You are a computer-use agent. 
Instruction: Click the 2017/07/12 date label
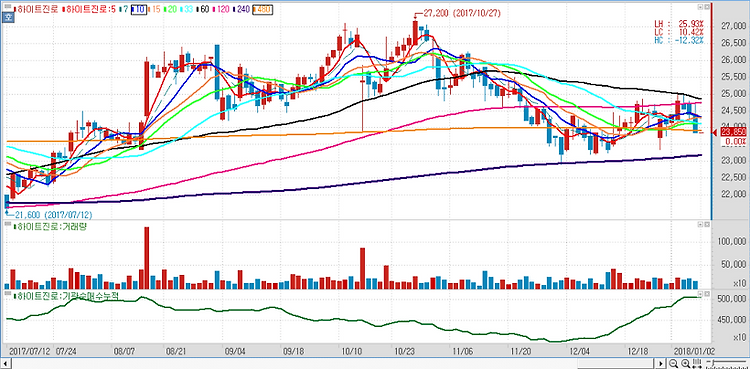click(30, 350)
